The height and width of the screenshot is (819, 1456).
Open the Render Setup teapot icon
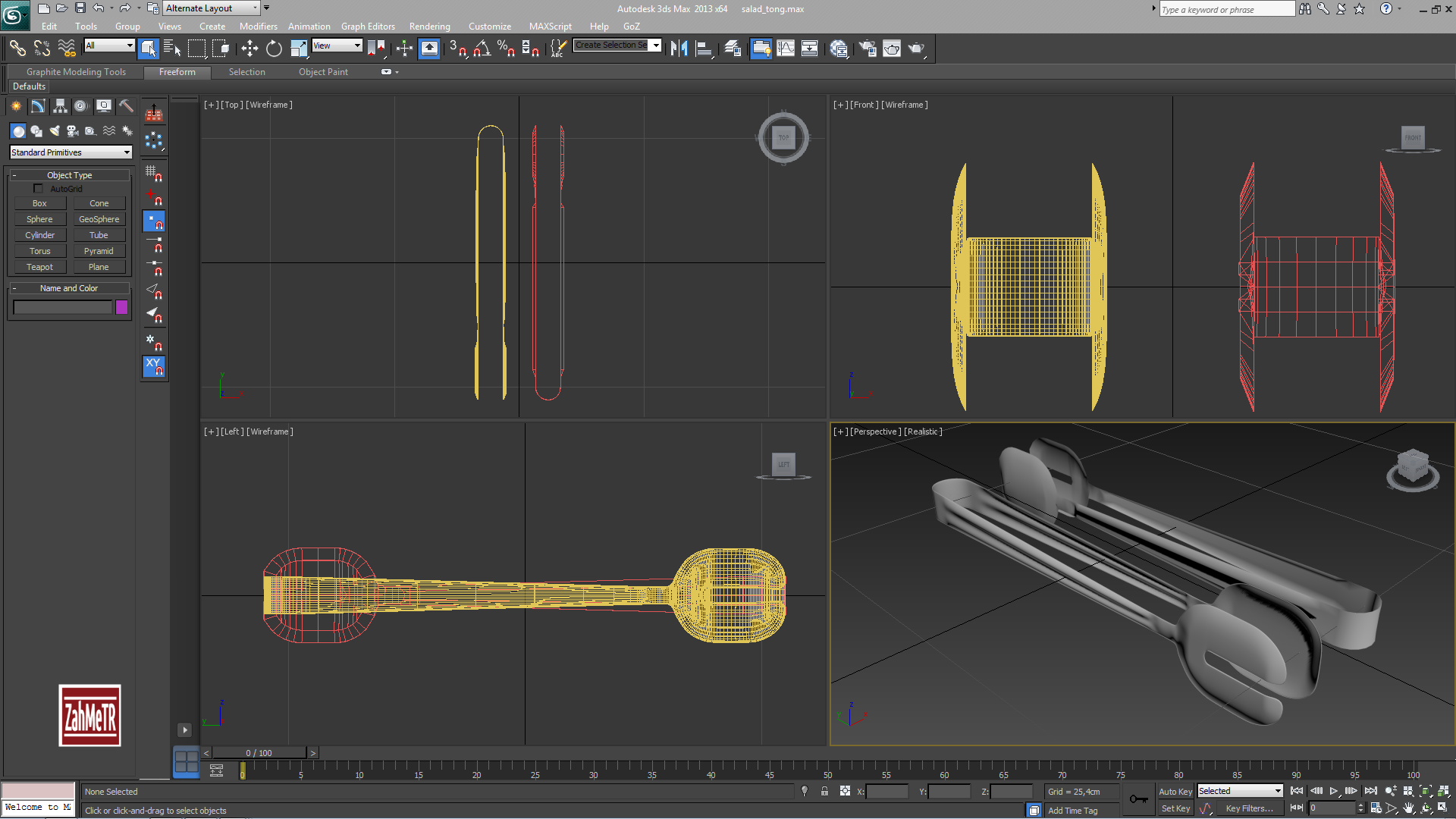coord(868,49)
